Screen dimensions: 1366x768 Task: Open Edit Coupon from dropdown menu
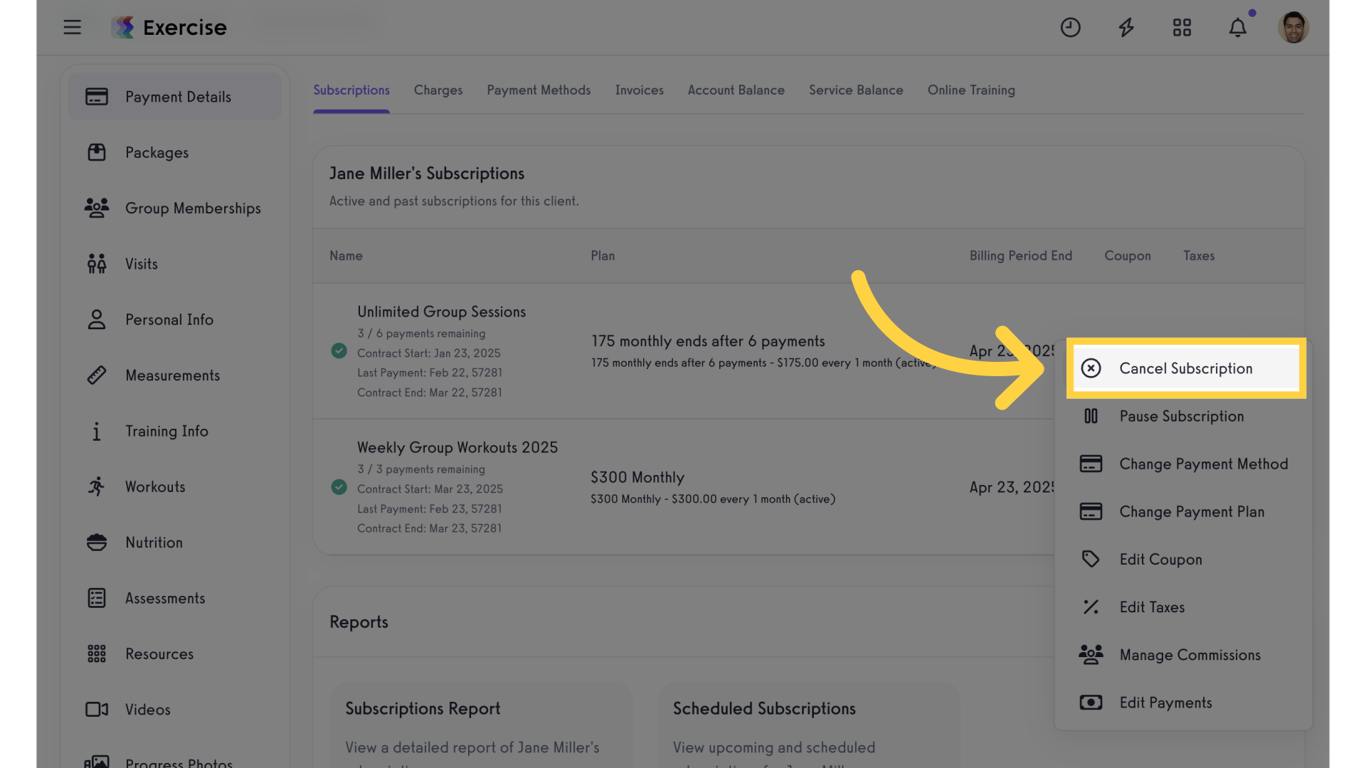click(1160, 559)
